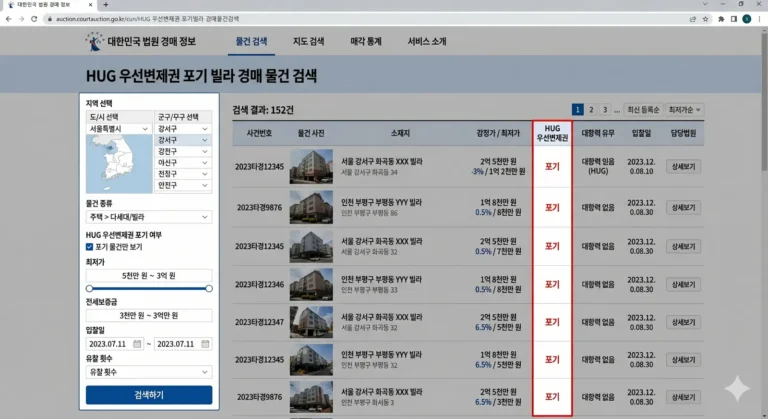
Task: Go to results page 2
Action: click(x=591, y=110)
